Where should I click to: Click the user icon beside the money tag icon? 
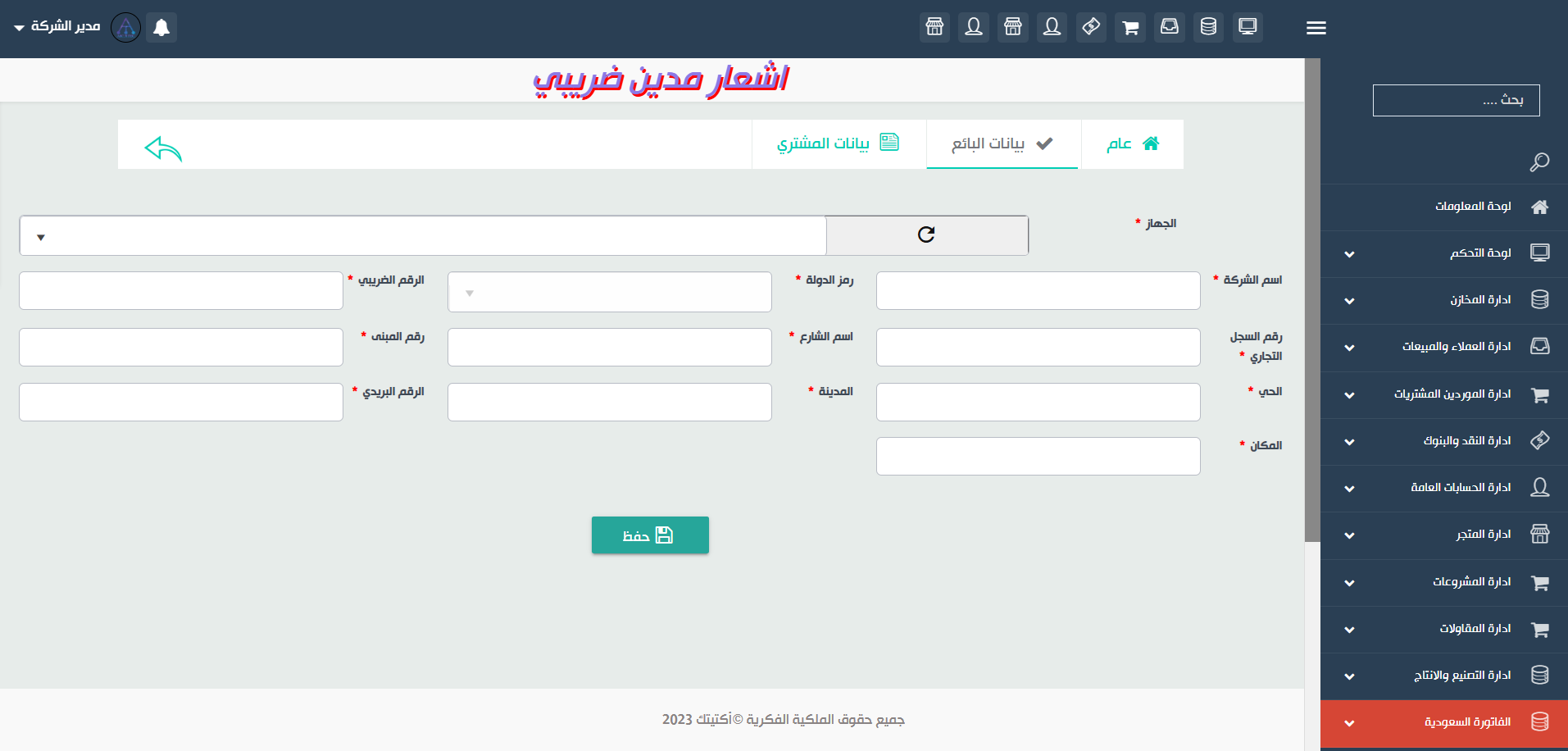(x=1052, y=27)
